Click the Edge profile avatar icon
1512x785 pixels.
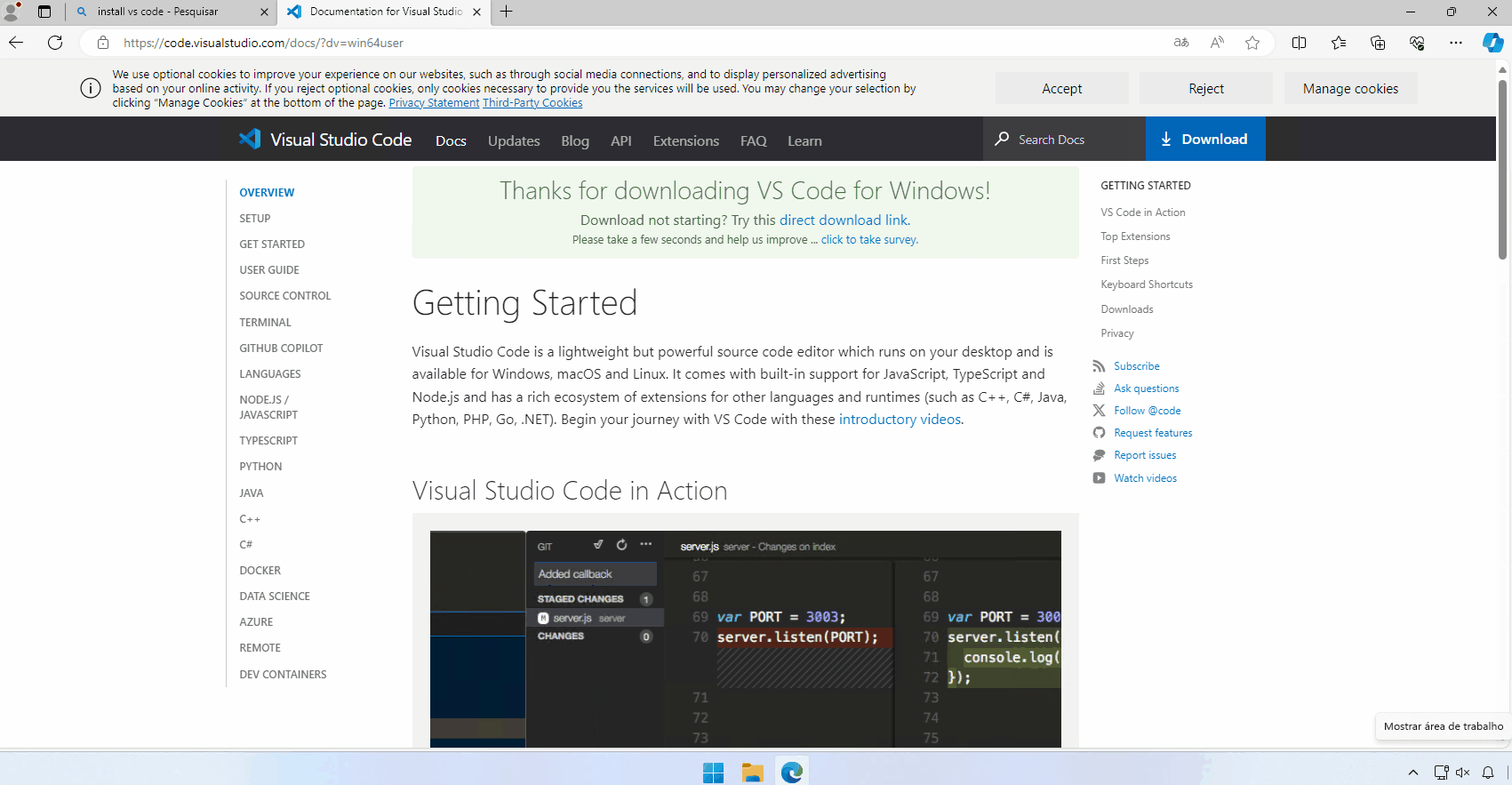(12, 12)
